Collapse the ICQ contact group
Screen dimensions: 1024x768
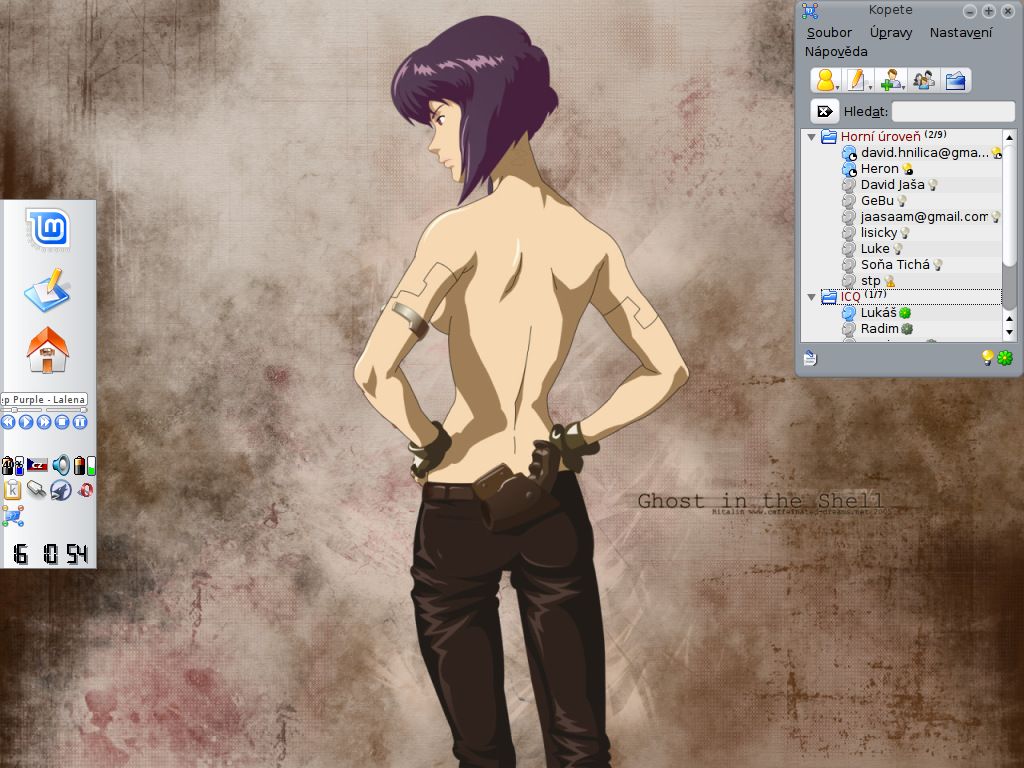pyautogui.click(x=811, y=297)
